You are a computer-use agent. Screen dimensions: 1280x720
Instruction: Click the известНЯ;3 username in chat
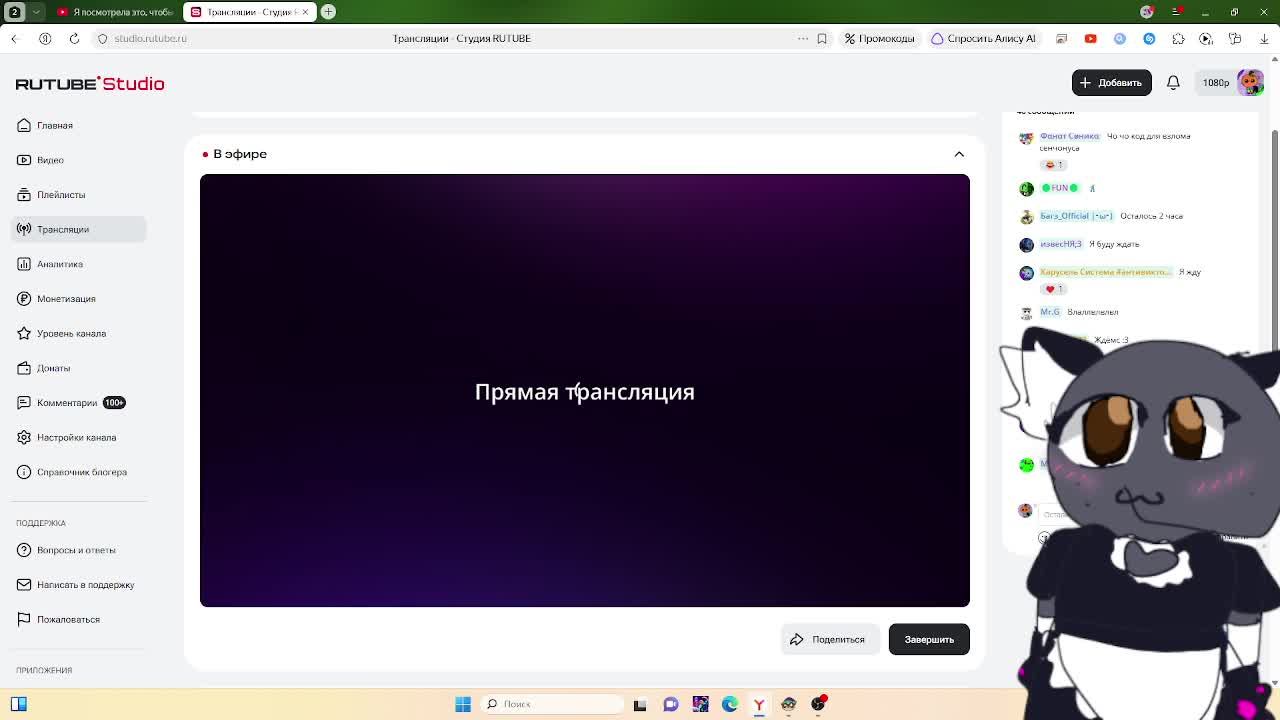pos(1061,244)
